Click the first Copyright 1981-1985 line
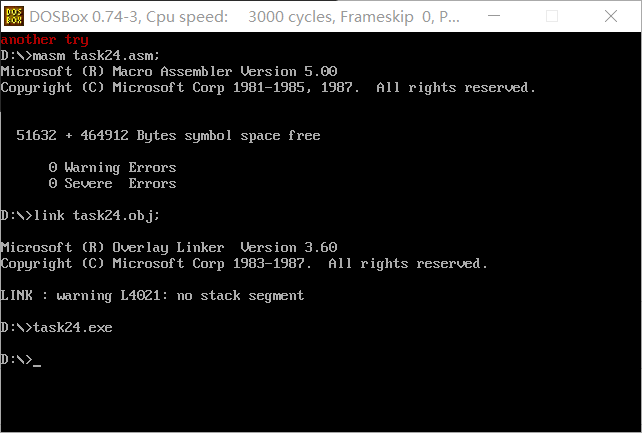The image size is (642, 433). pyautogui.click(x=268, y=87)
